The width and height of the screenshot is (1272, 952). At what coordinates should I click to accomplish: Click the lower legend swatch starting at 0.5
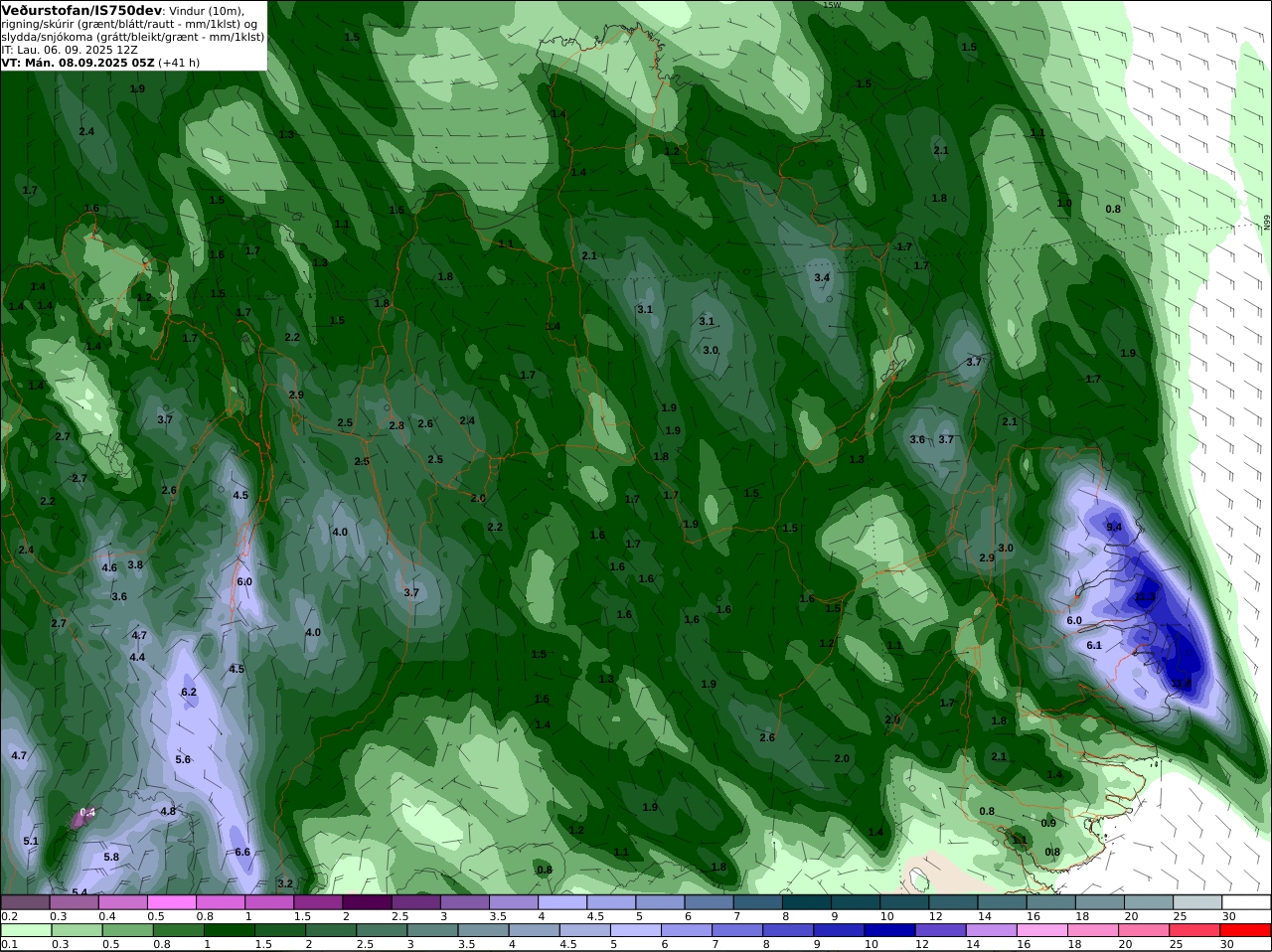coord(127,930)
